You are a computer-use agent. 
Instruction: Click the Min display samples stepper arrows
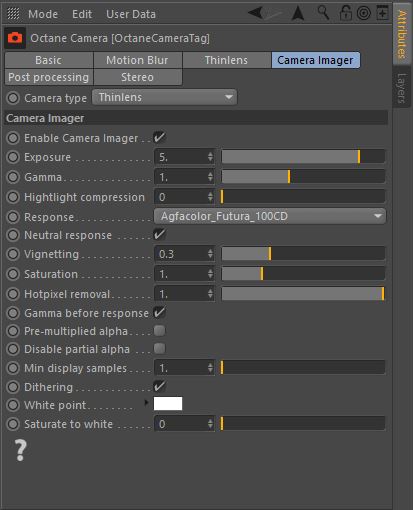tap(210, 368)
